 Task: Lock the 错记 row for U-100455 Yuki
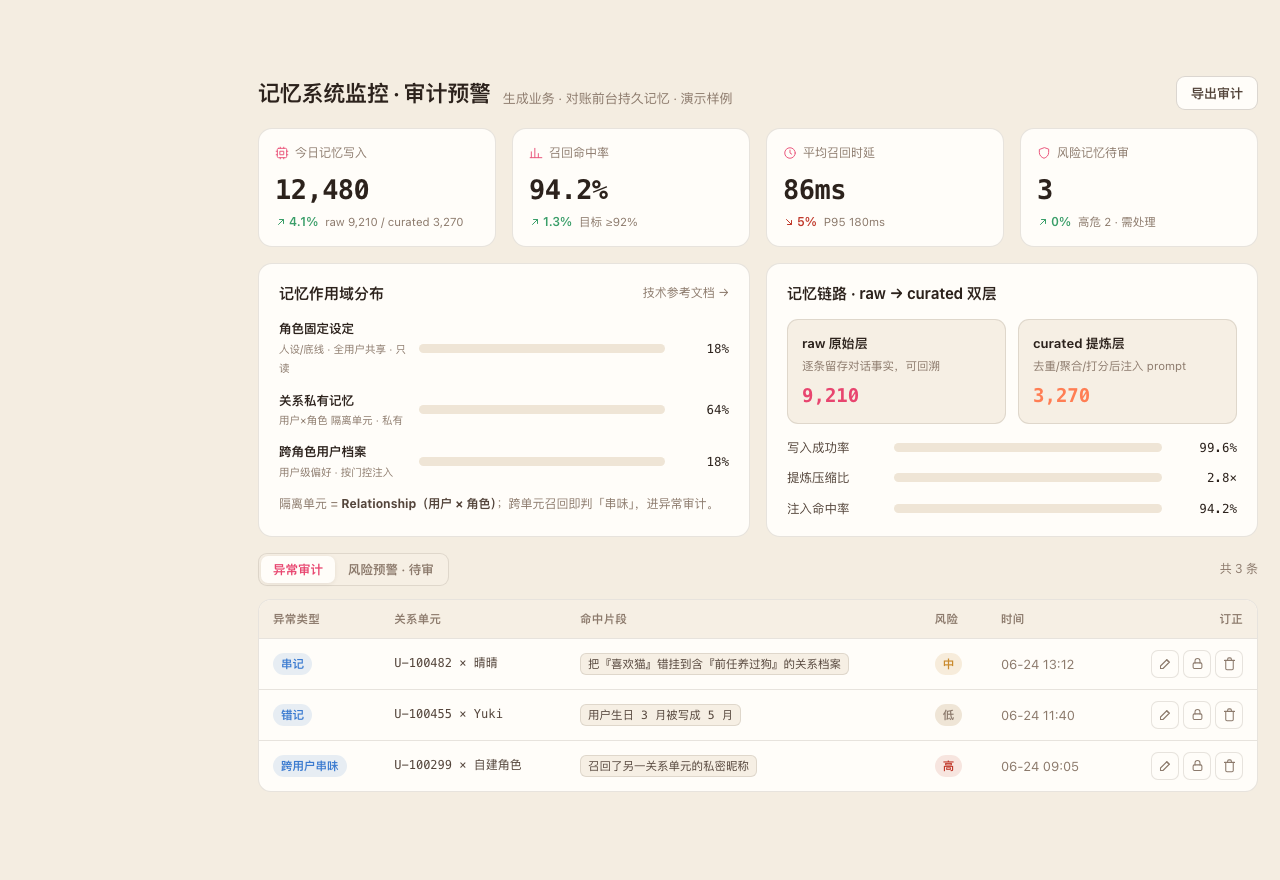[x=1197, y=715]
